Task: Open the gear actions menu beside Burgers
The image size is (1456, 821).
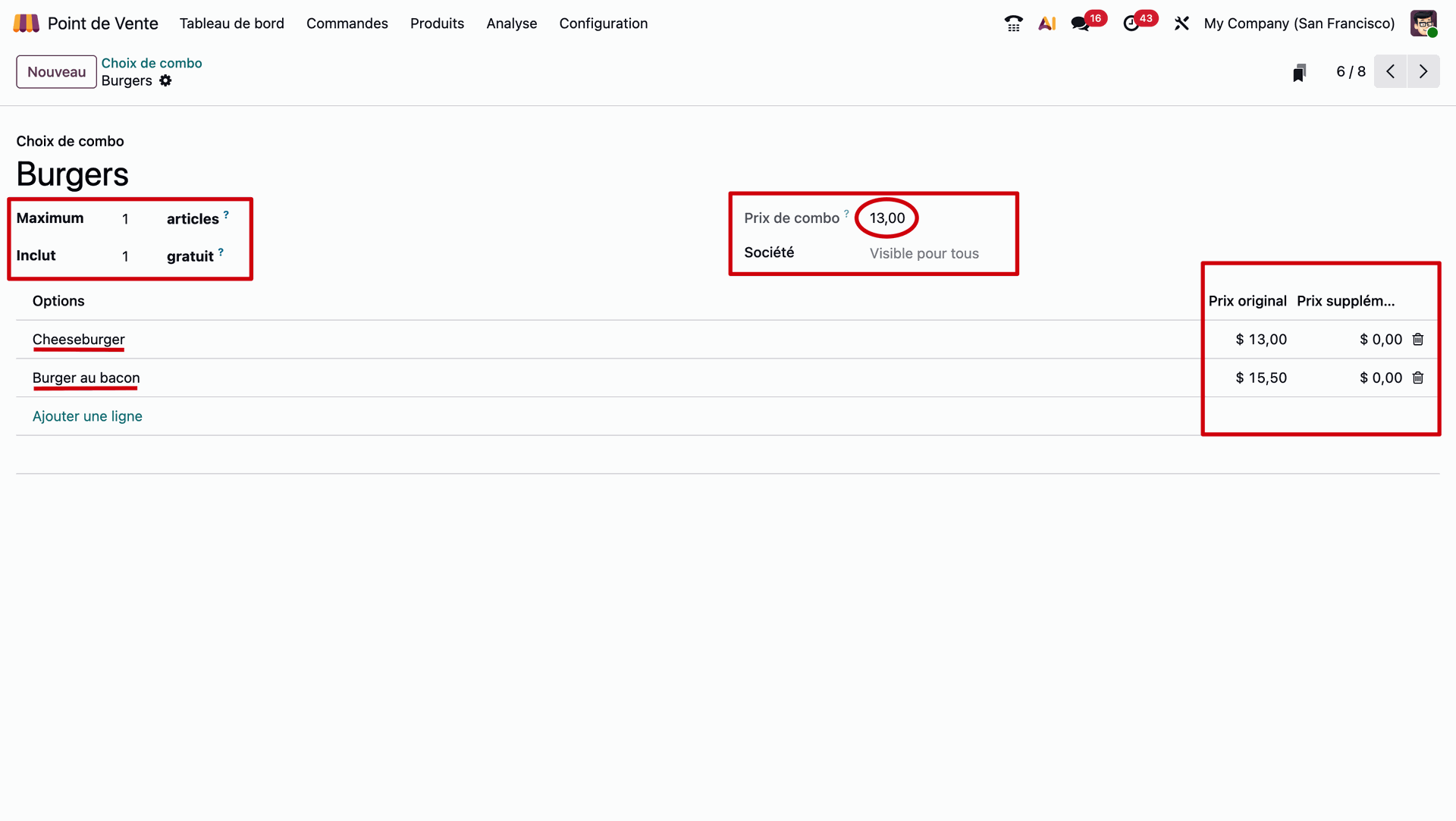Action: point(165,81)
